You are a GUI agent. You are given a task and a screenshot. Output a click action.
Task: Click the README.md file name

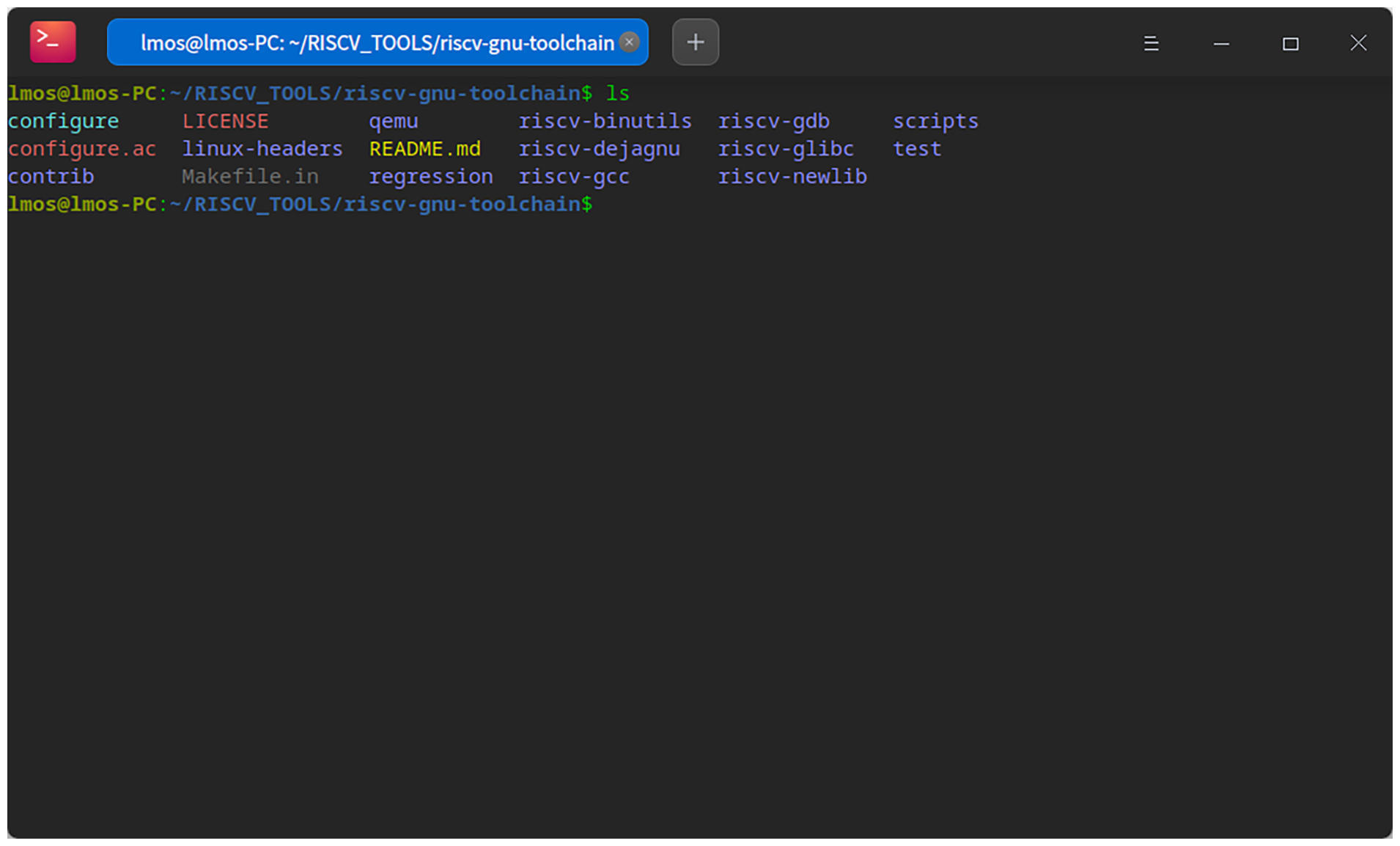[x=424, y=149]
